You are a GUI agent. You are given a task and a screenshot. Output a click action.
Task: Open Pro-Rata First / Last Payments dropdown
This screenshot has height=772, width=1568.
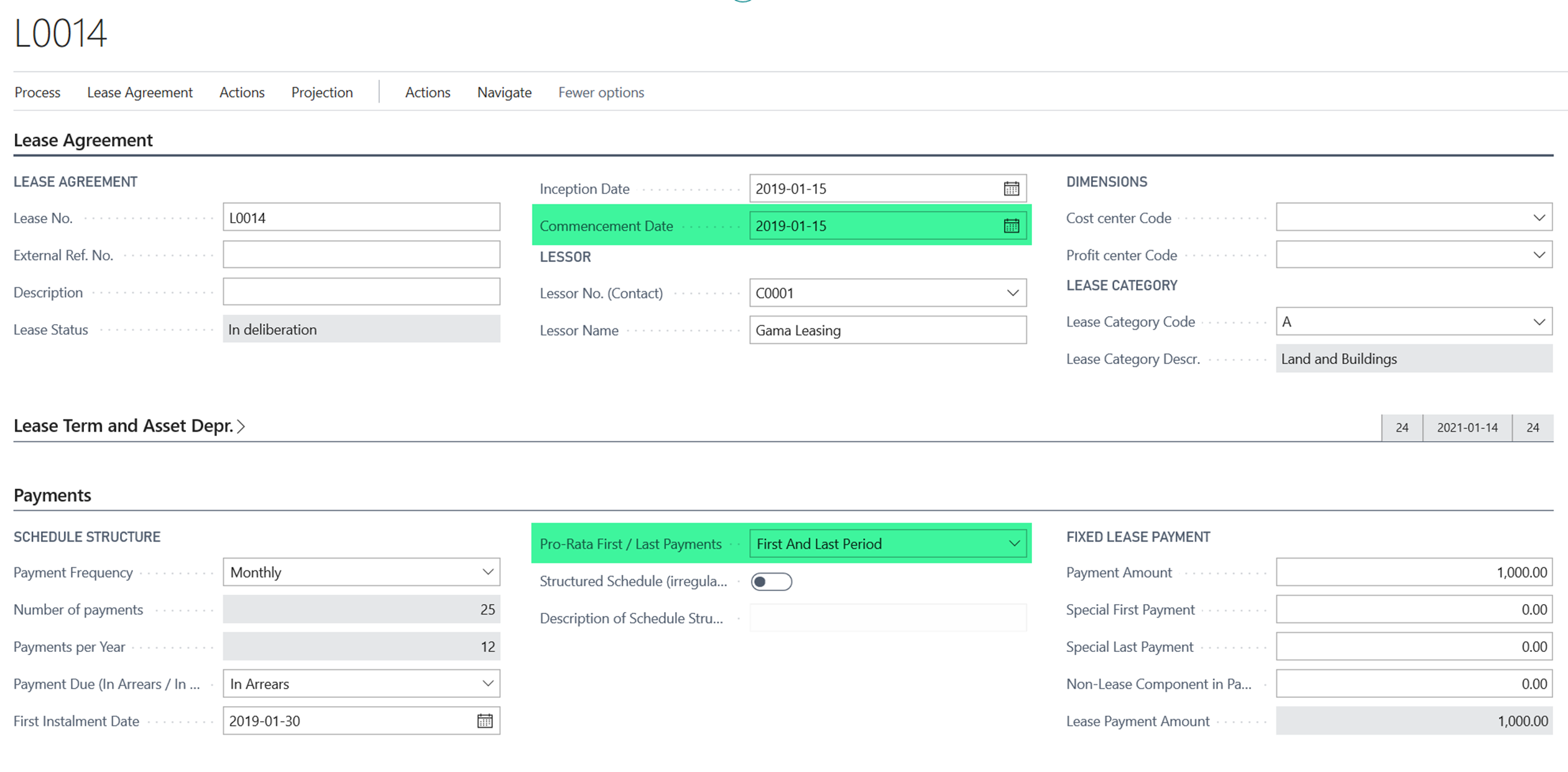1013,544
